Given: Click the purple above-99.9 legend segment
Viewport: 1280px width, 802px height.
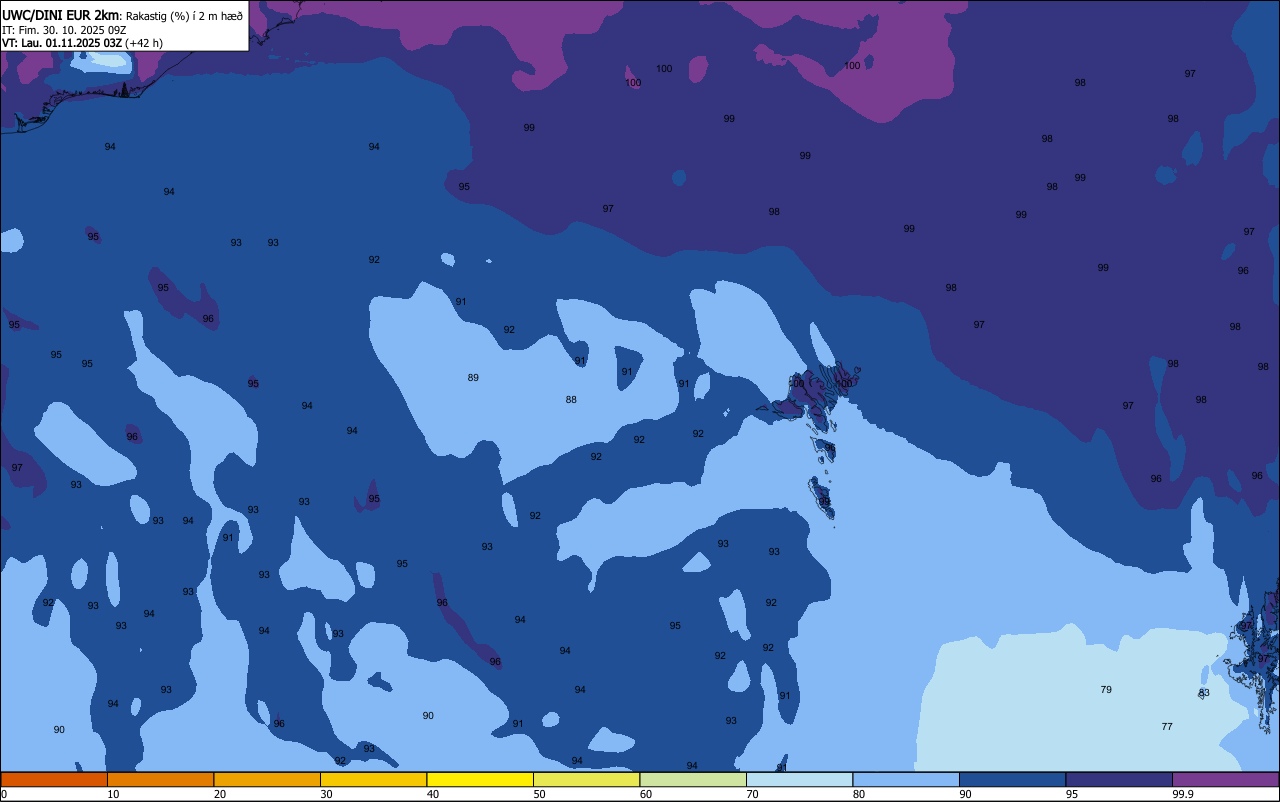Looking at the screenshot, I should (x=1225, y=779).
